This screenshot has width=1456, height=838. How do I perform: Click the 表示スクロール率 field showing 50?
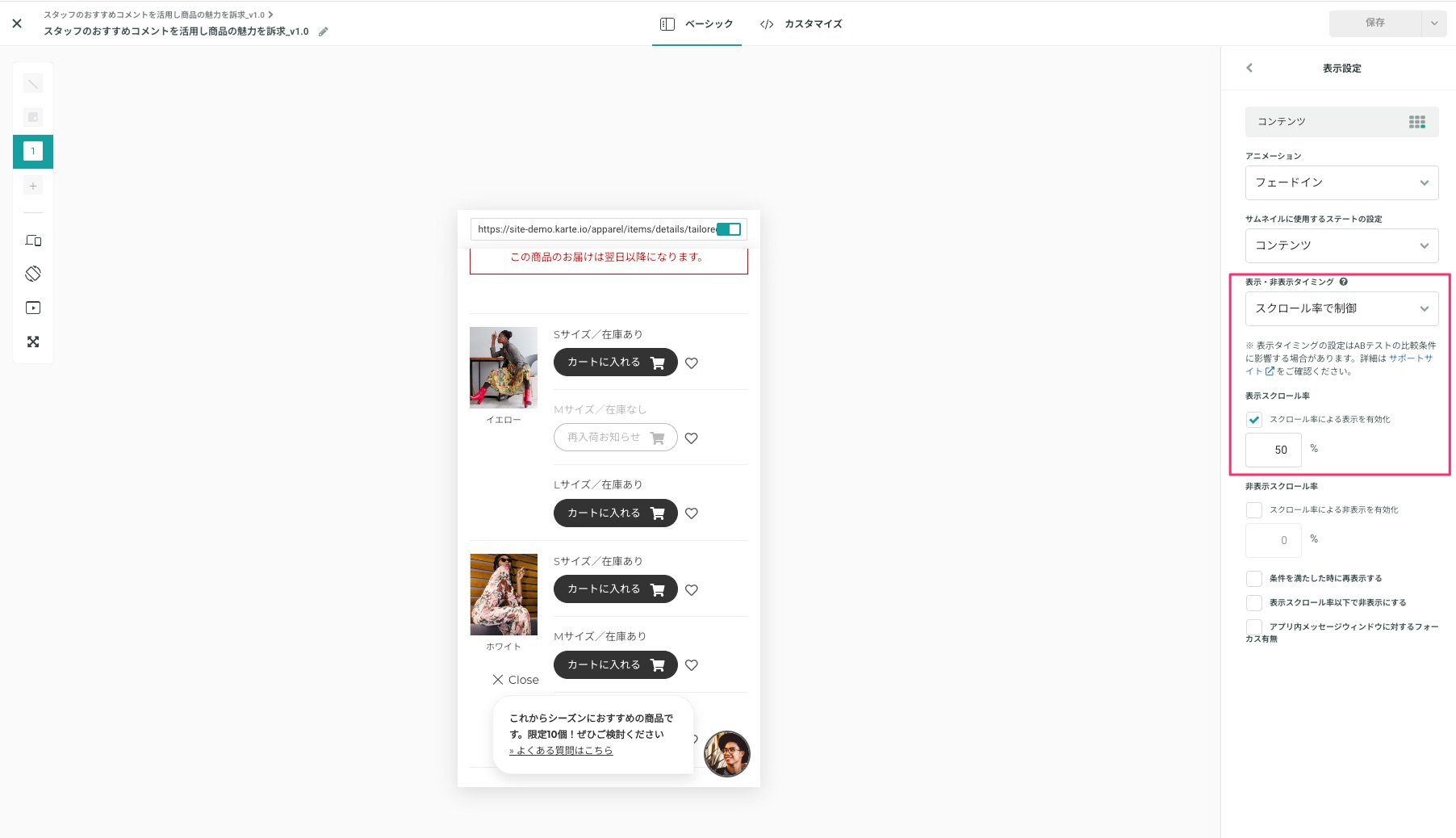(1274, 450)
